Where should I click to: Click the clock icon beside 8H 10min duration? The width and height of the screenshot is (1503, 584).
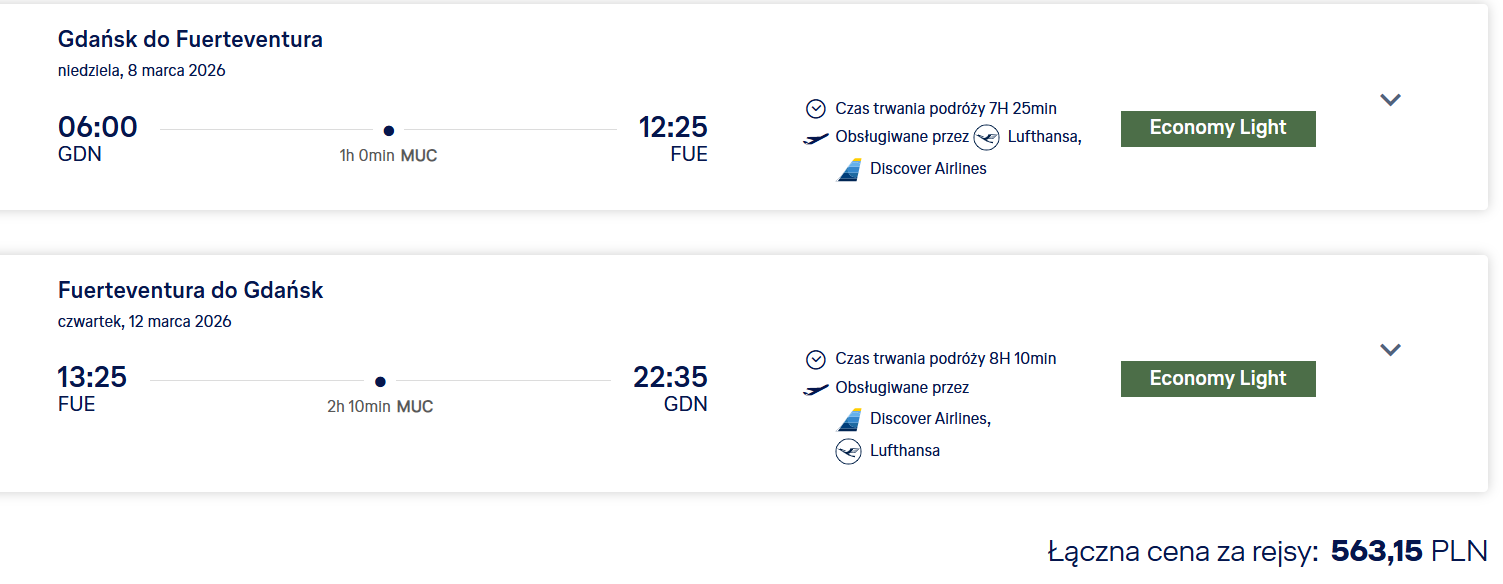click(816, 359)
